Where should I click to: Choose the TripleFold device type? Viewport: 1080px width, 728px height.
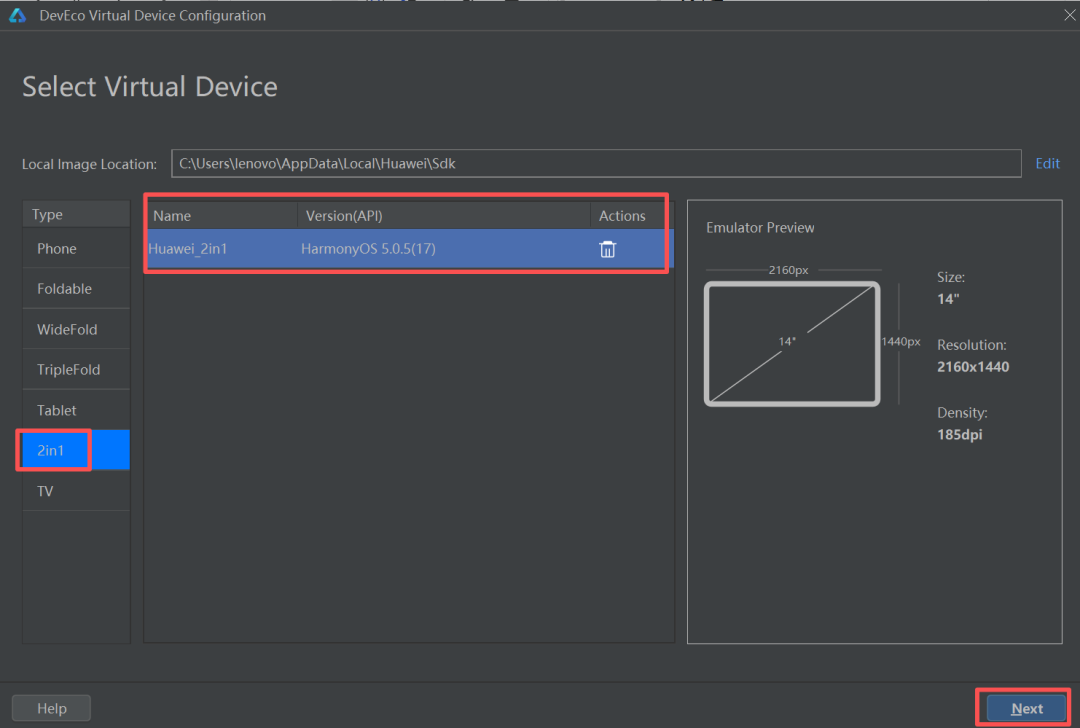pyautogui.click(x=76, y=369)
